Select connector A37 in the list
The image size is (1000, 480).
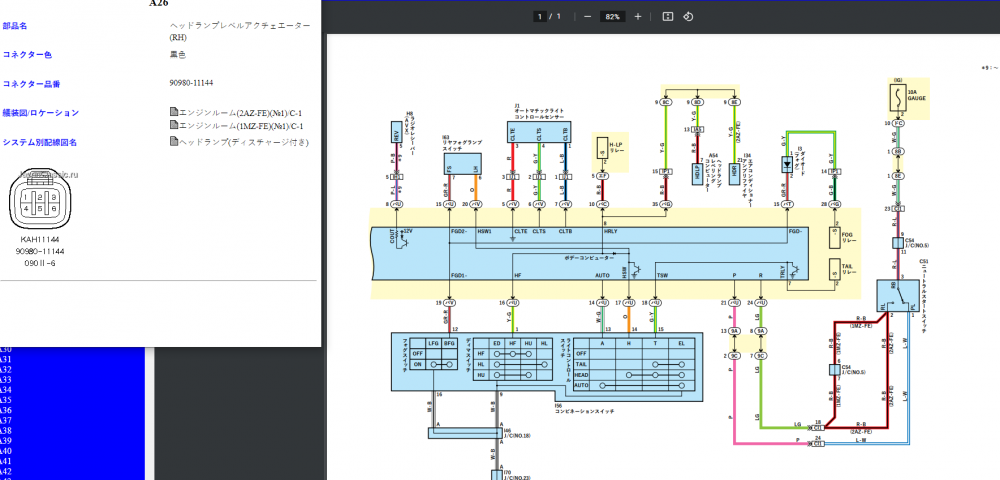6,420
